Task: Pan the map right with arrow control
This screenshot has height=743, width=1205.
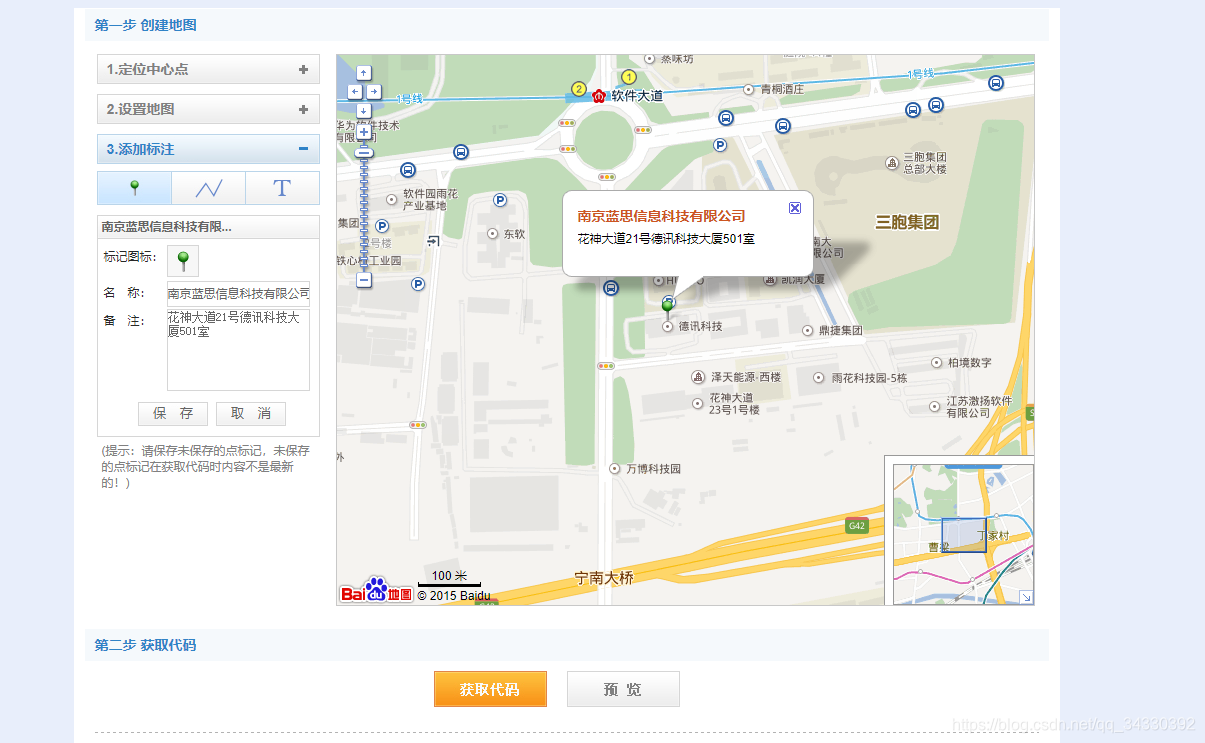Action: coord(373,91)
